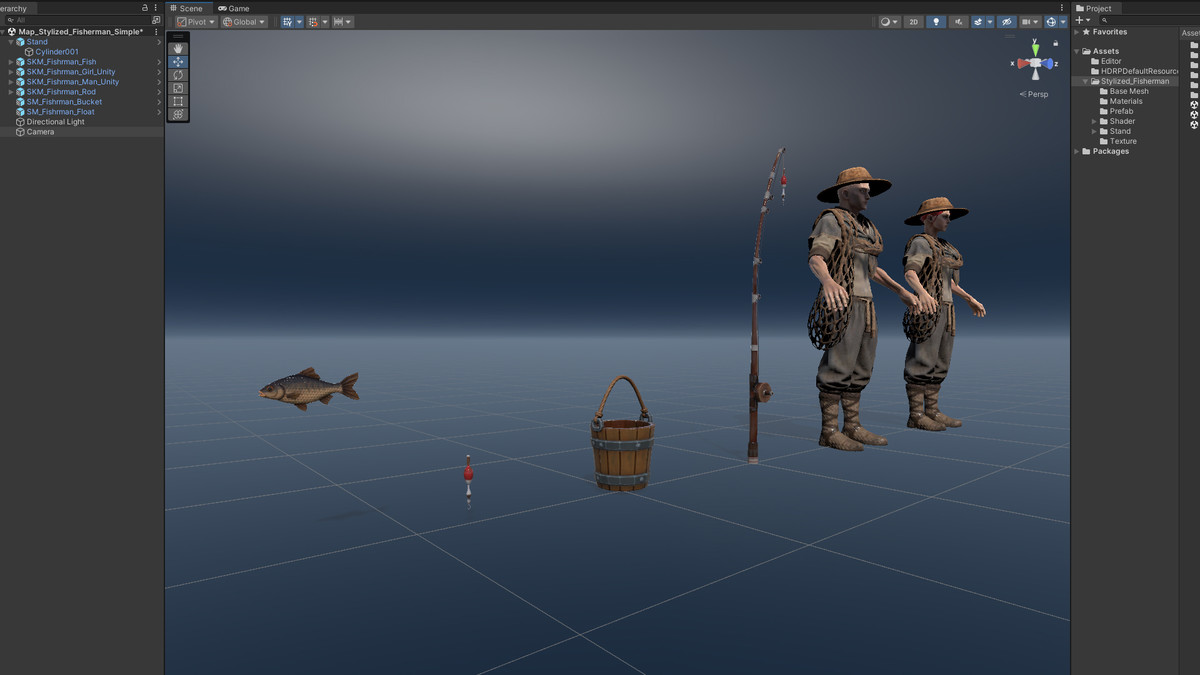This screenshot has height=675, width=1200.
Task: Expand SKM_Fishrman_Rod in Hierarchy
Action: coord(11,92)
